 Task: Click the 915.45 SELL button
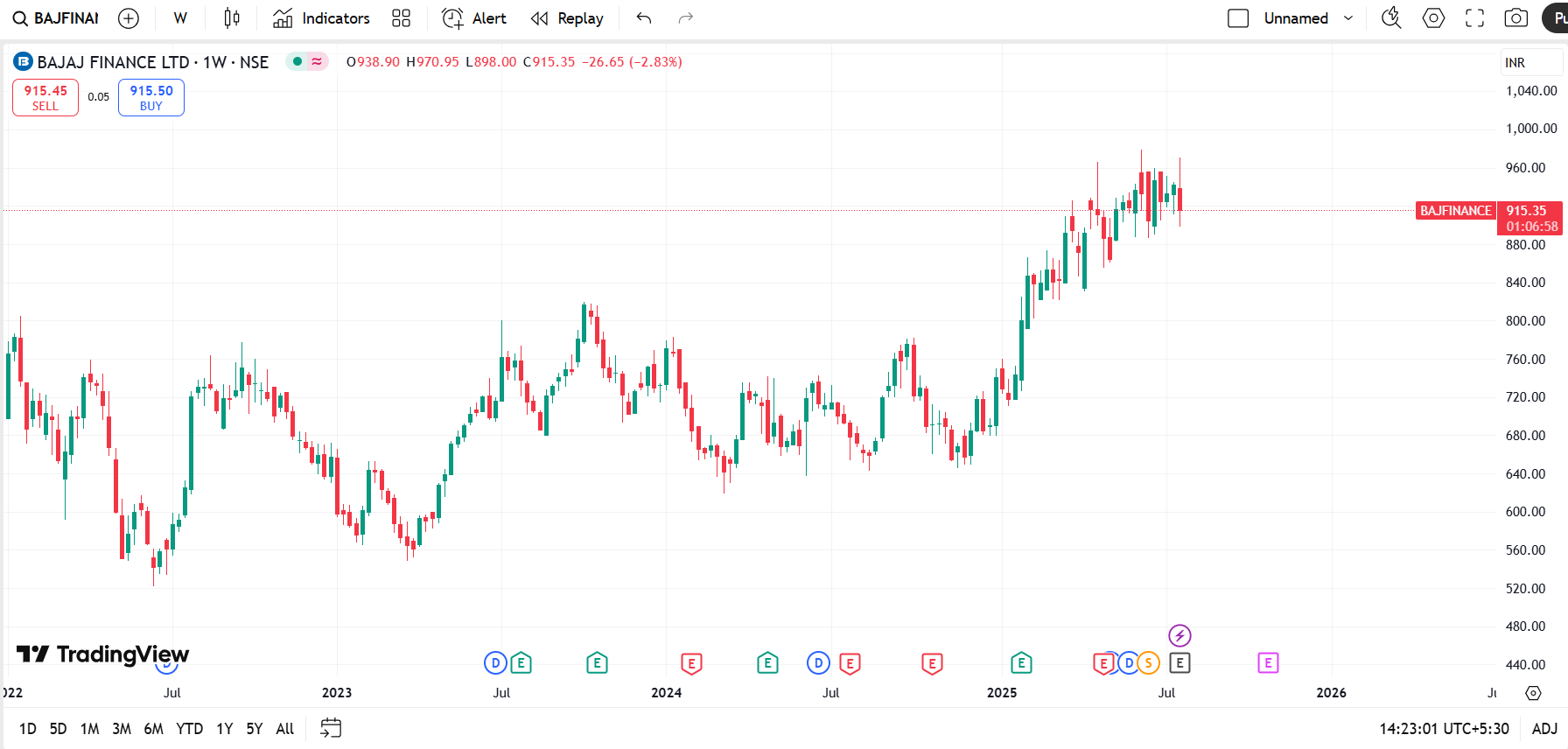coord(45,97)
